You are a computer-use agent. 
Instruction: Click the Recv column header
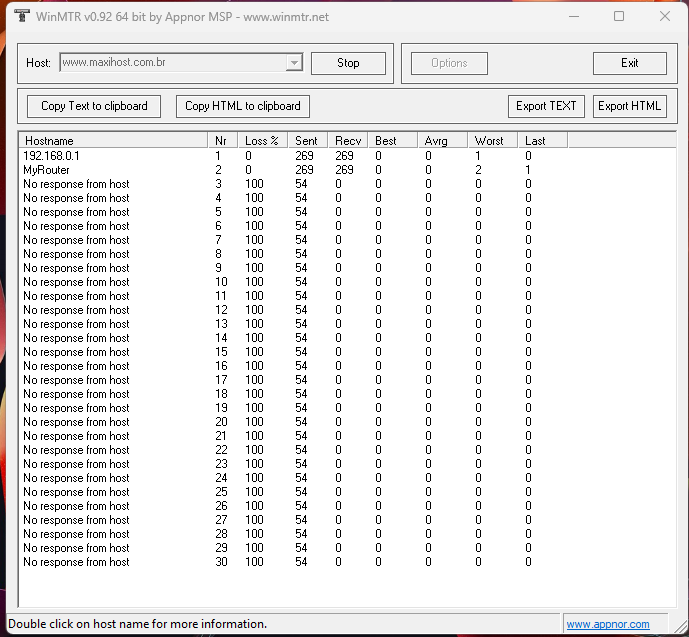pyautogui.click(x=348, y=141)
